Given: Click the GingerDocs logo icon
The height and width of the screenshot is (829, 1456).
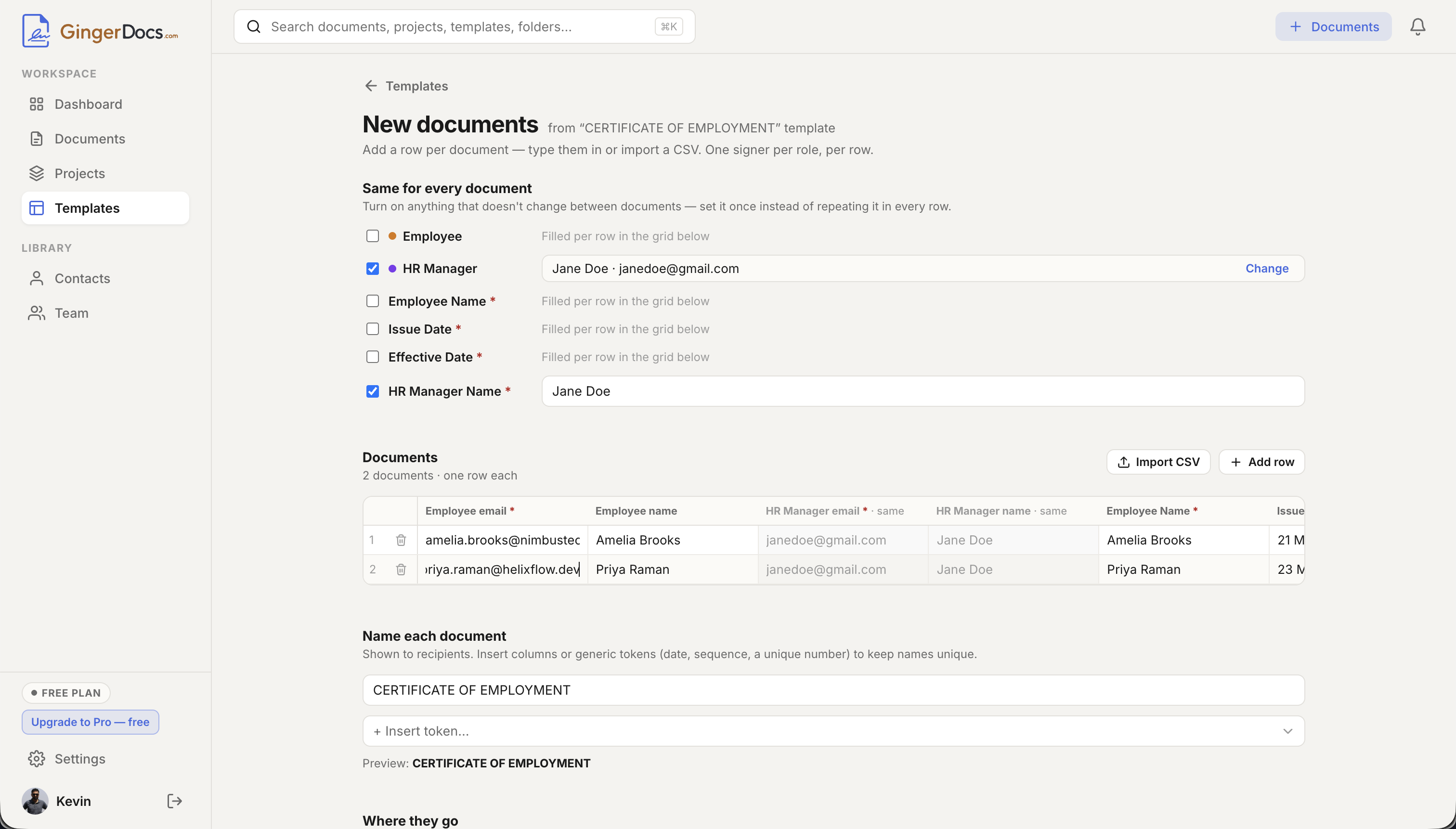Looking at the screenshot, I should pyautogui.click(x=36, y=31).
